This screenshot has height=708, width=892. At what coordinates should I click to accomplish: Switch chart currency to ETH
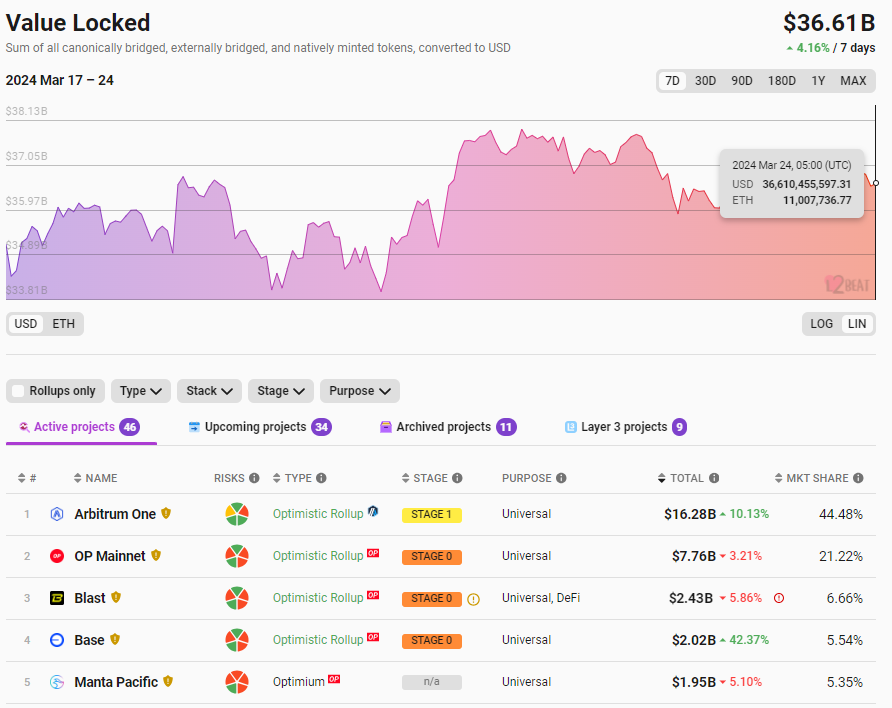click(64, 324)
